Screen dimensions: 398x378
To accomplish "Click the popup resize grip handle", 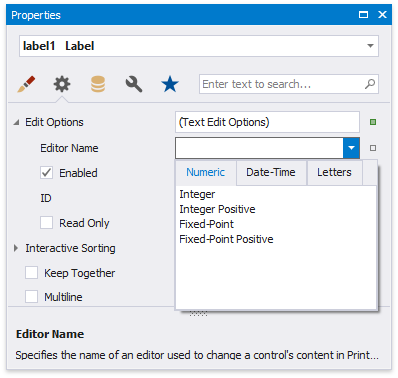I will [198, 313].
